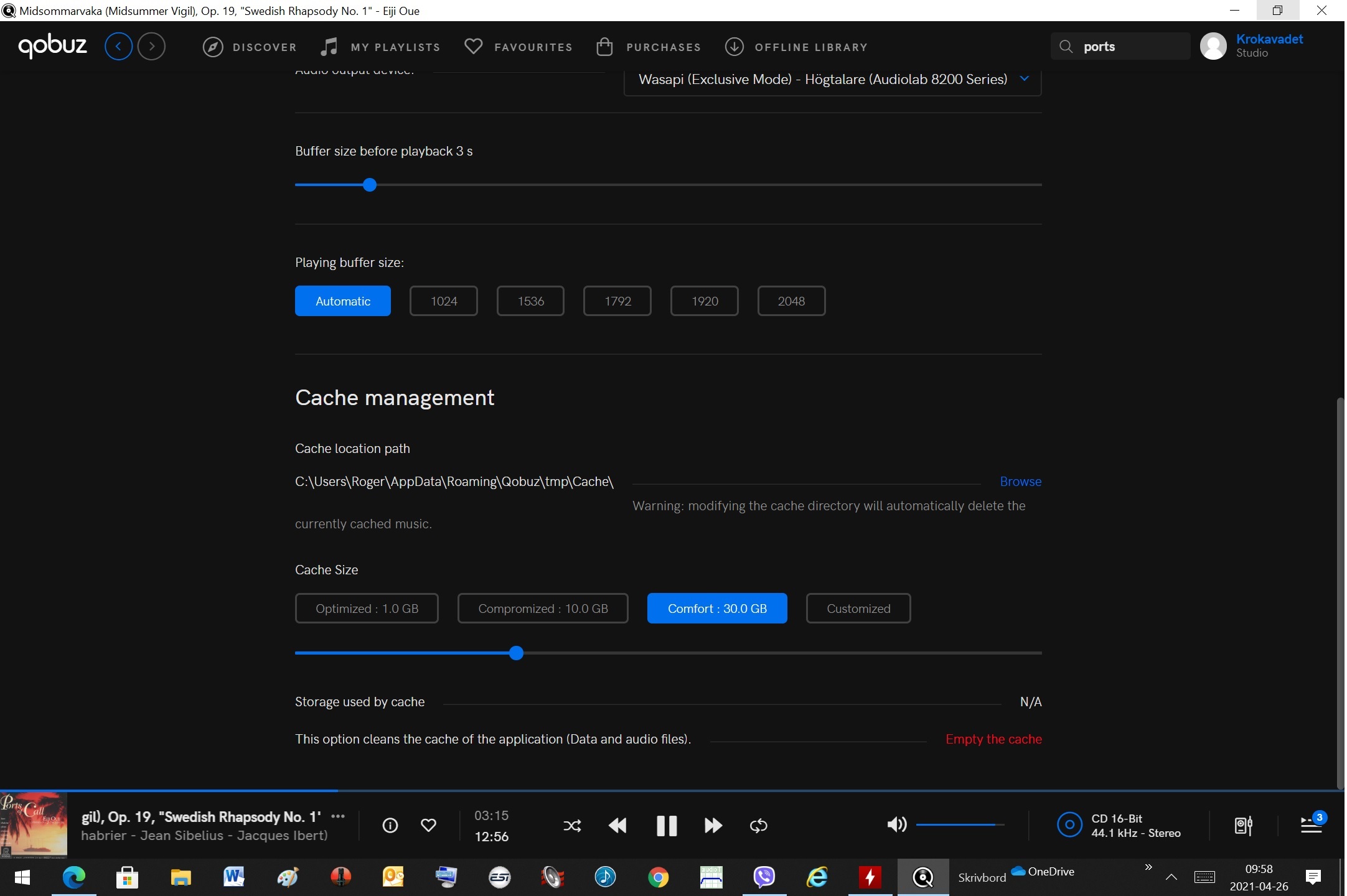This screenshot has height=896, width=1347.
Task: Skip to the next track
Action: (x=713, y=826)
